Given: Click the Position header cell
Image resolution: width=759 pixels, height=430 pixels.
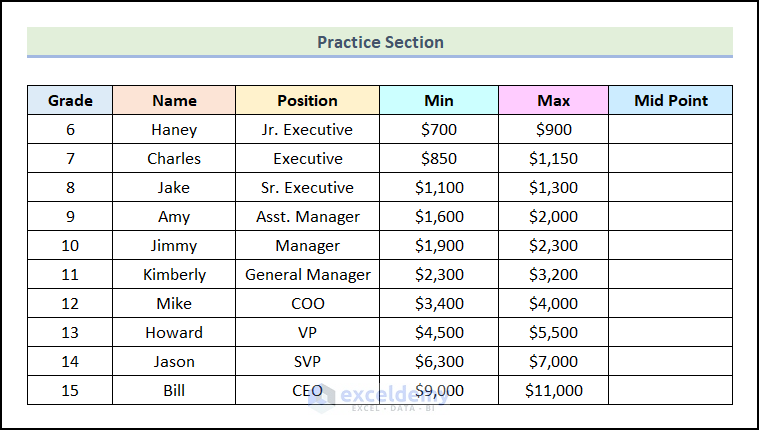Looking at the screenshot, I should tap(307, 100).
